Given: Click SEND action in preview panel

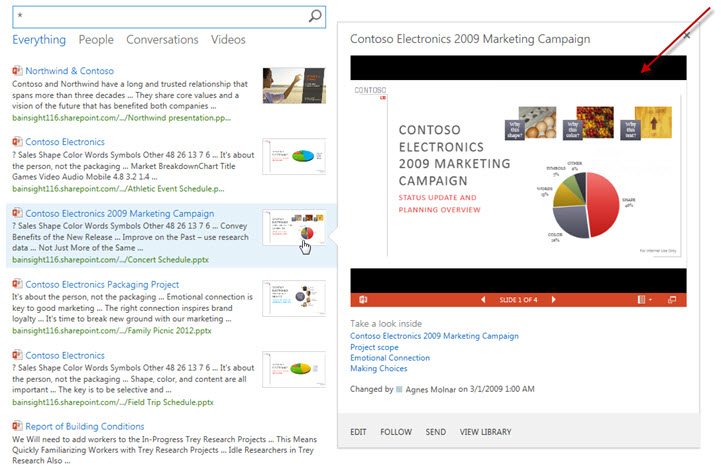Looking at the screenshot, I should point(435,432).
